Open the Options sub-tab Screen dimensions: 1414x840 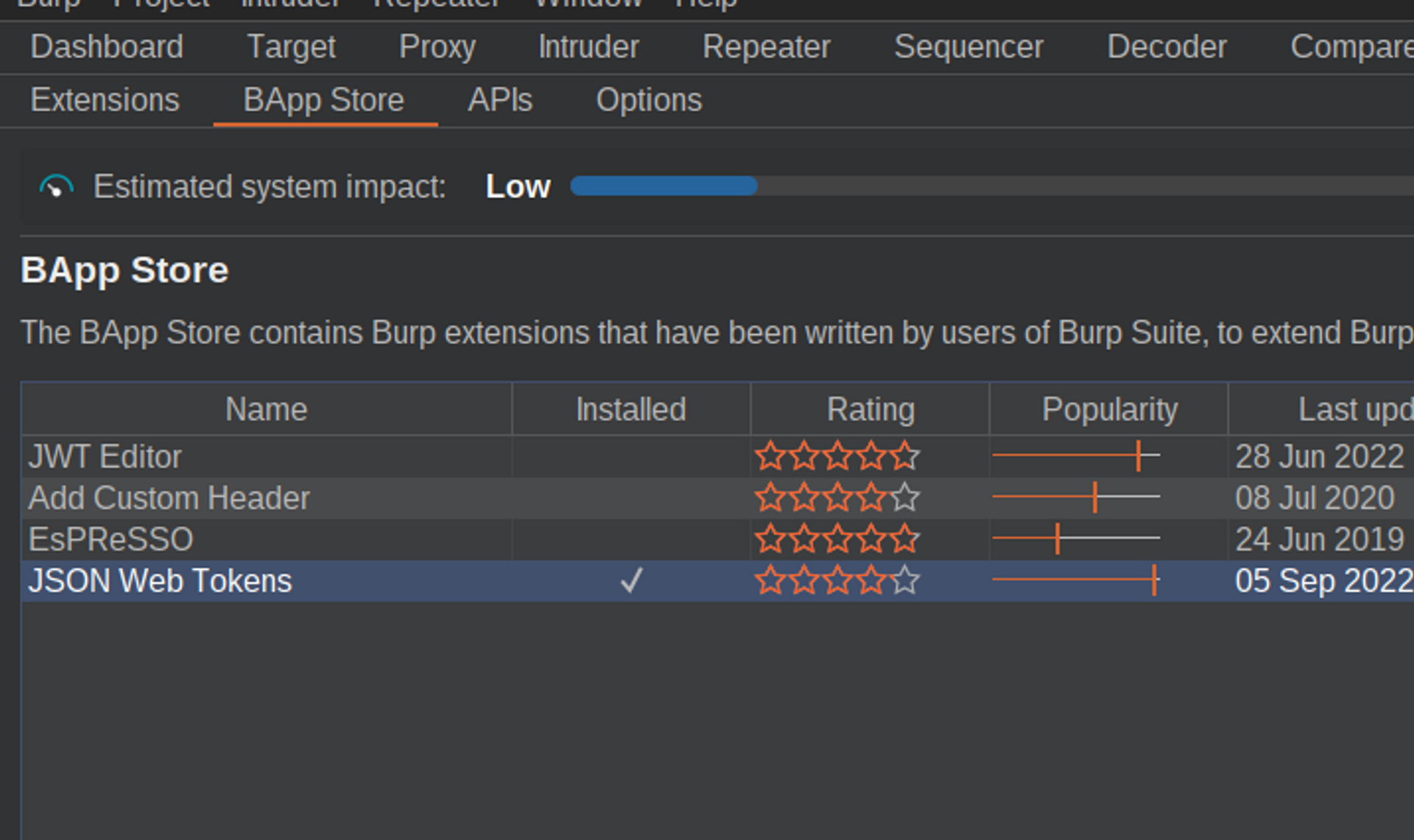(648, 100)
